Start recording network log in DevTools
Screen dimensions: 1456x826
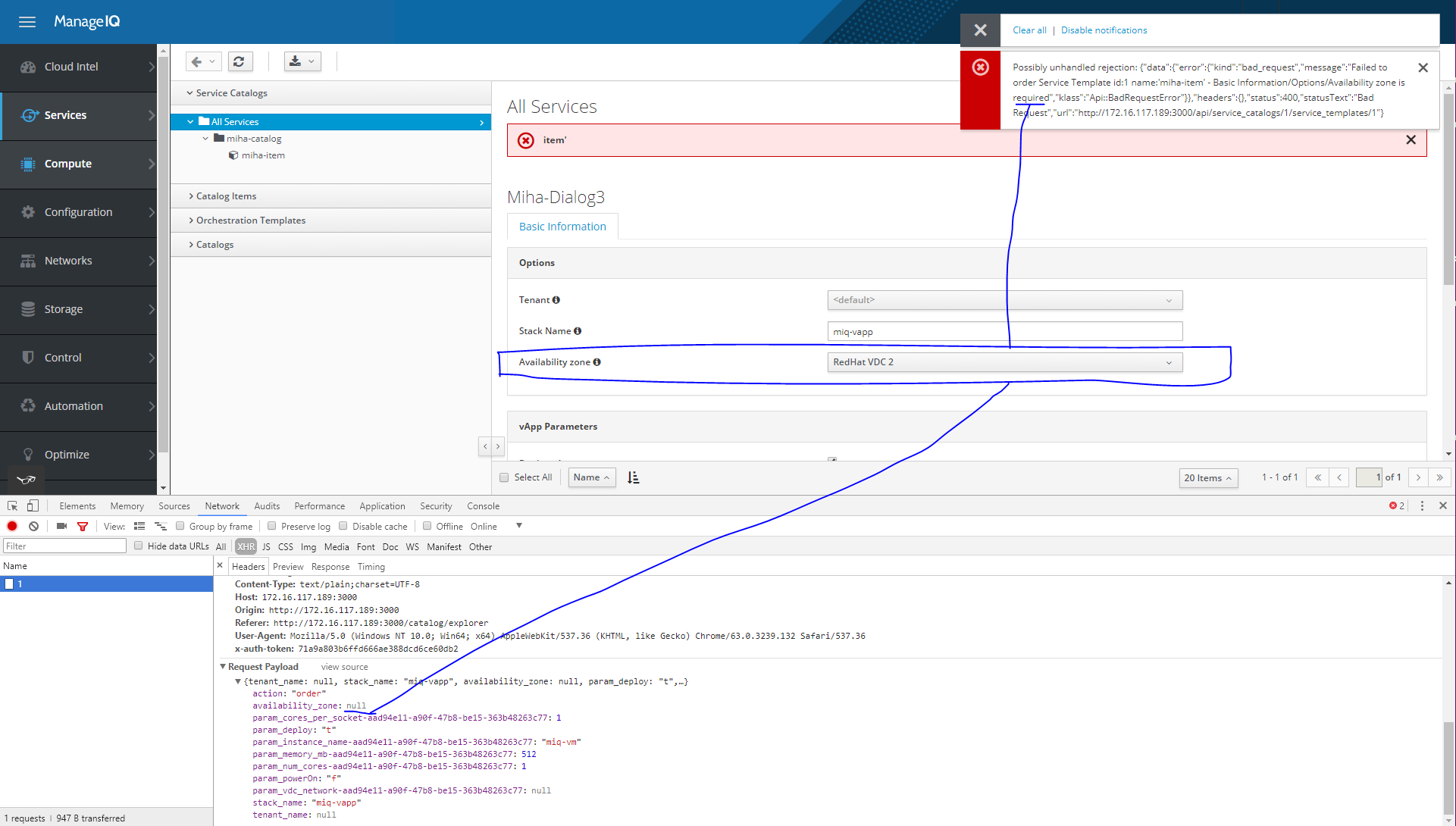pos(12,526)
